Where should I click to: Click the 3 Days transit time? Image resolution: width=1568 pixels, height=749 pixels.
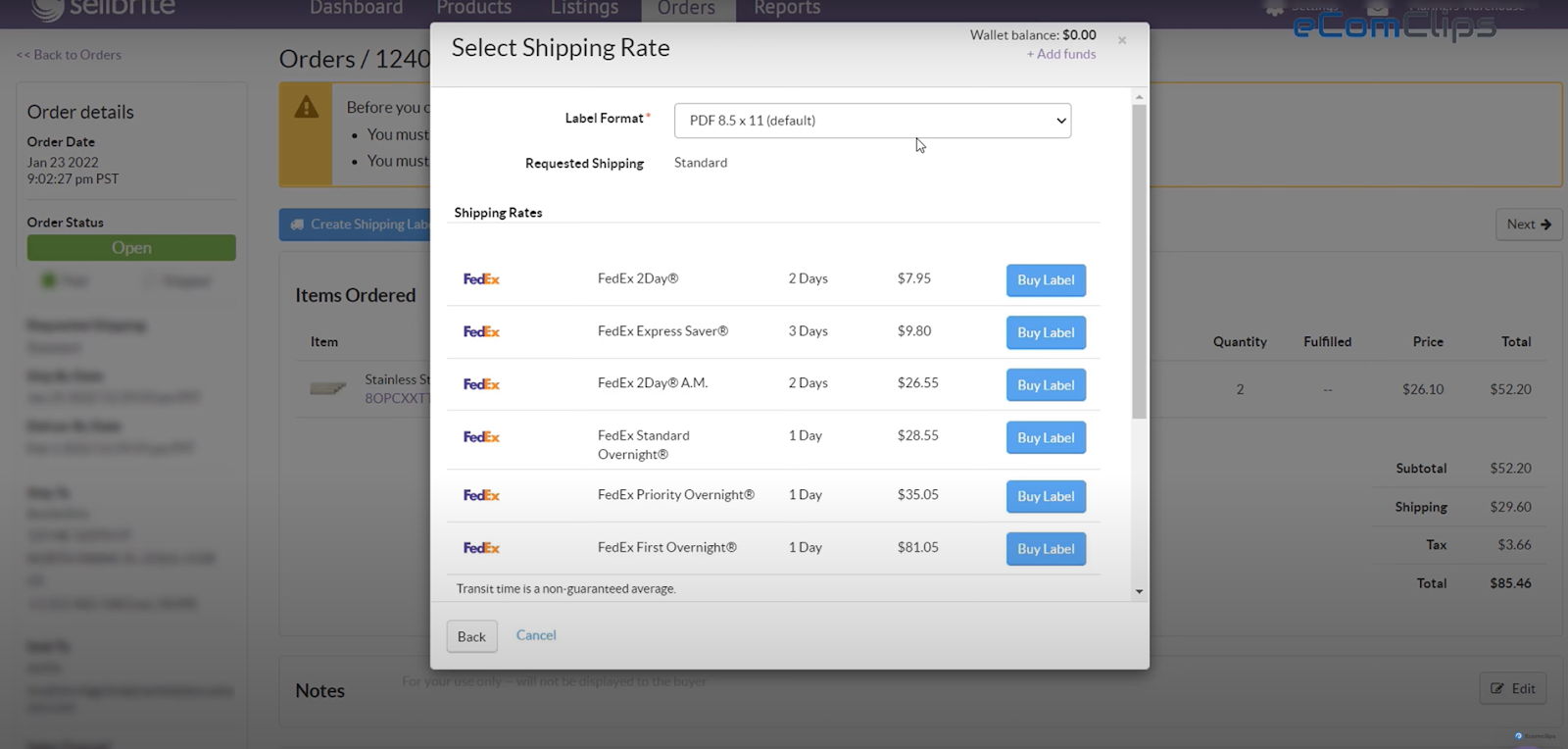(x=808, y=331)
